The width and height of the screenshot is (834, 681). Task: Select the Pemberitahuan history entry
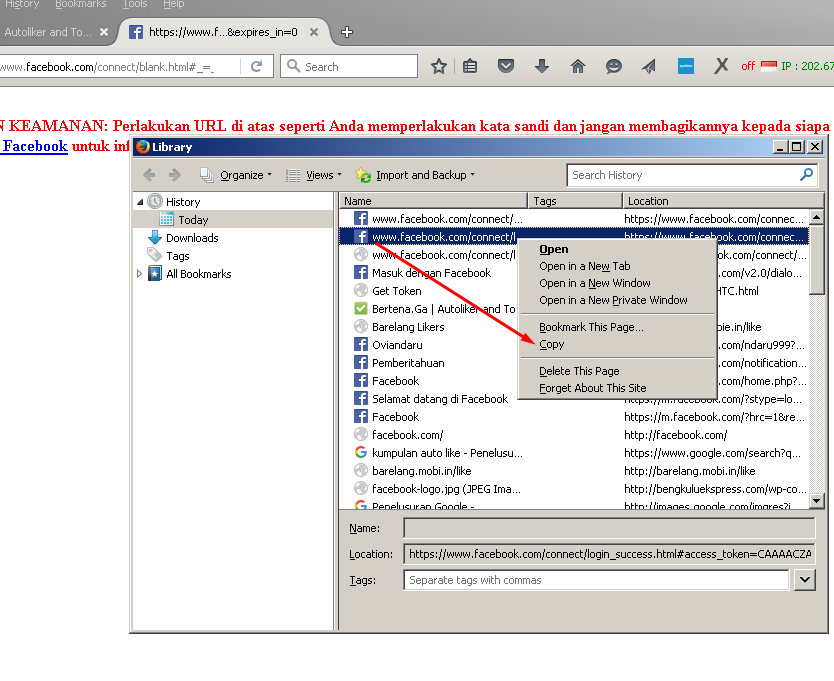408,363
